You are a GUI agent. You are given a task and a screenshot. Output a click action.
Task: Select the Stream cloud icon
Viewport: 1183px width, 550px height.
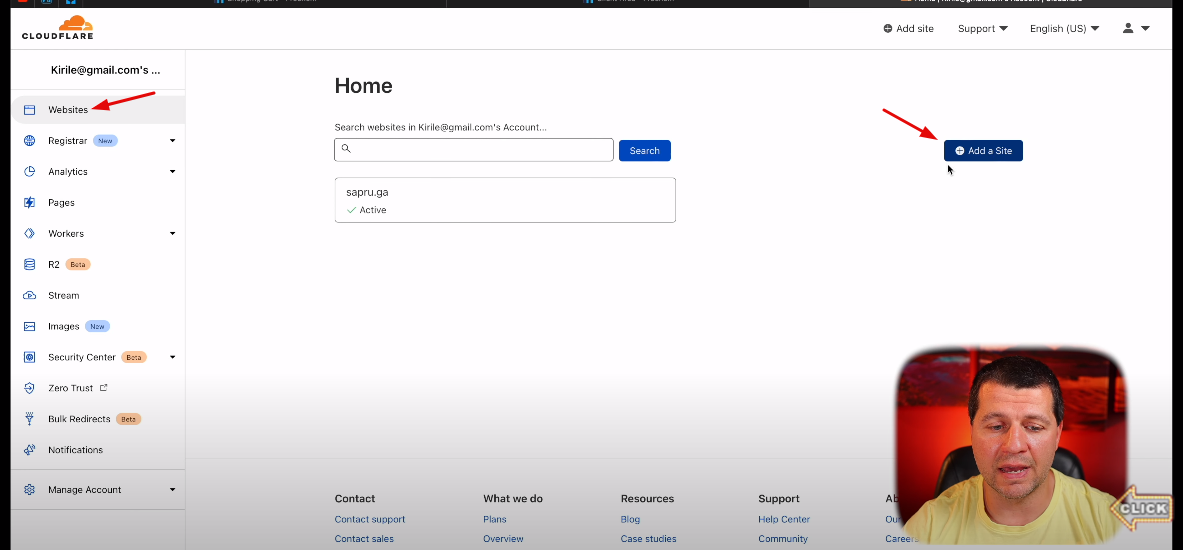[x=29, y=296]
